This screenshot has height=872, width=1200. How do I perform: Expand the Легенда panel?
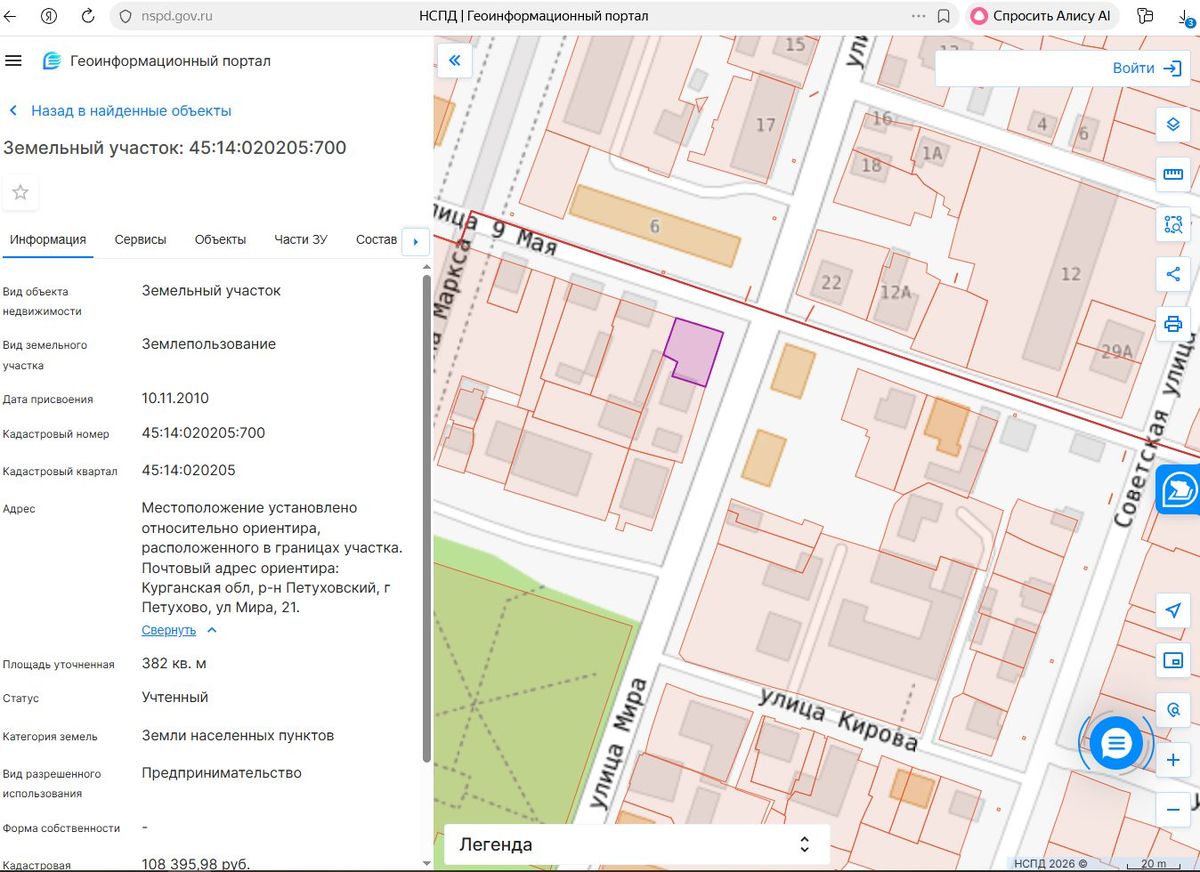pyautogui.click(x=637, y=844)
